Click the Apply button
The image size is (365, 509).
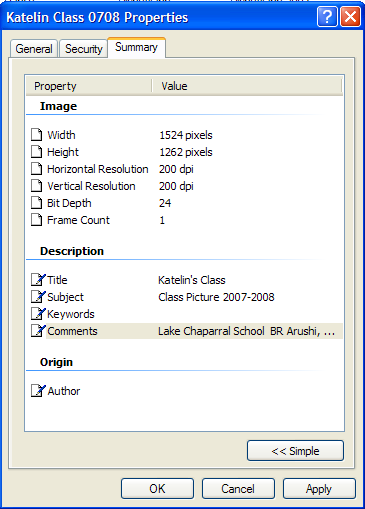coord(319,489)
